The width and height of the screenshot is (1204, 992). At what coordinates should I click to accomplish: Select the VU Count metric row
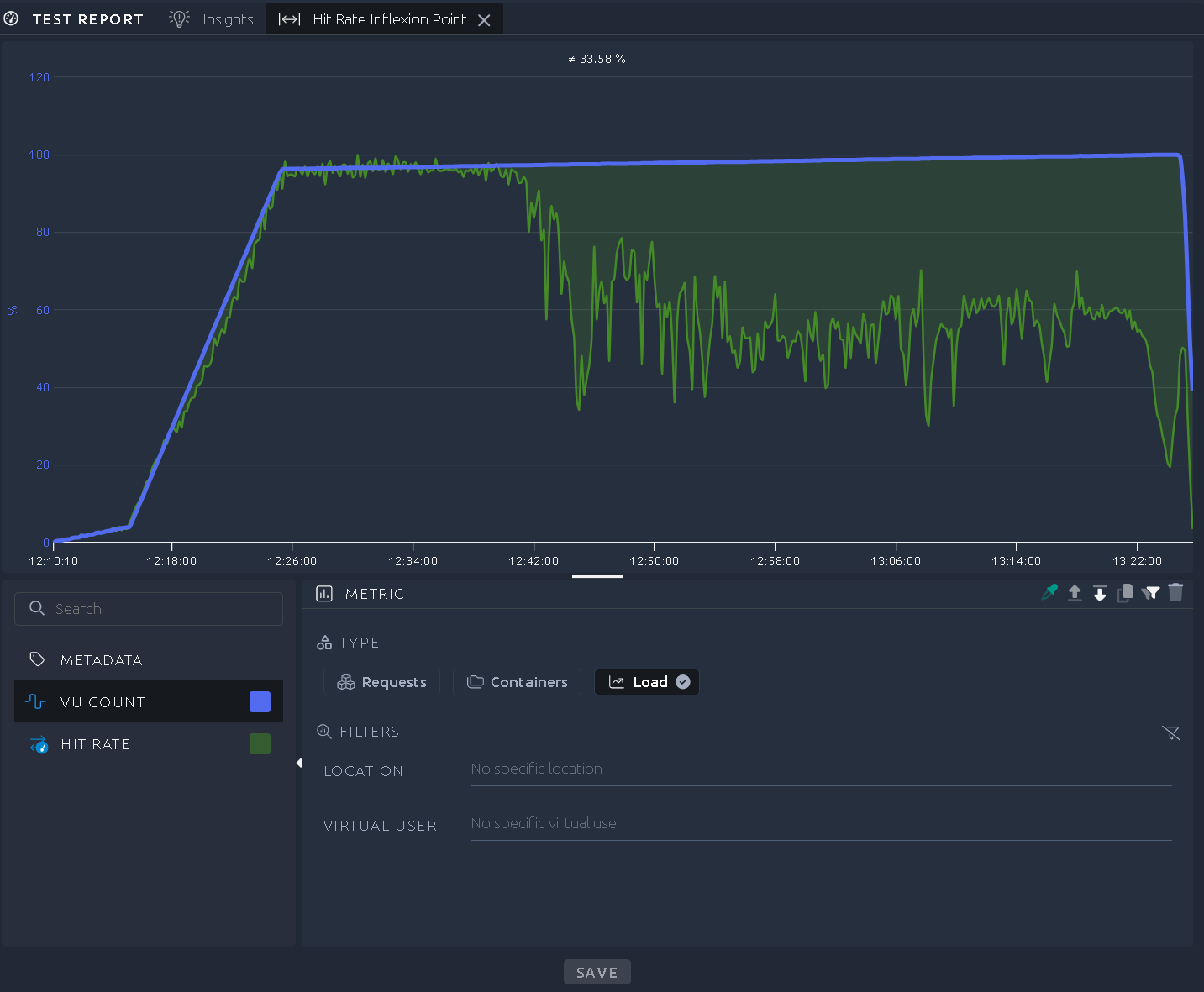pos(149,701)
